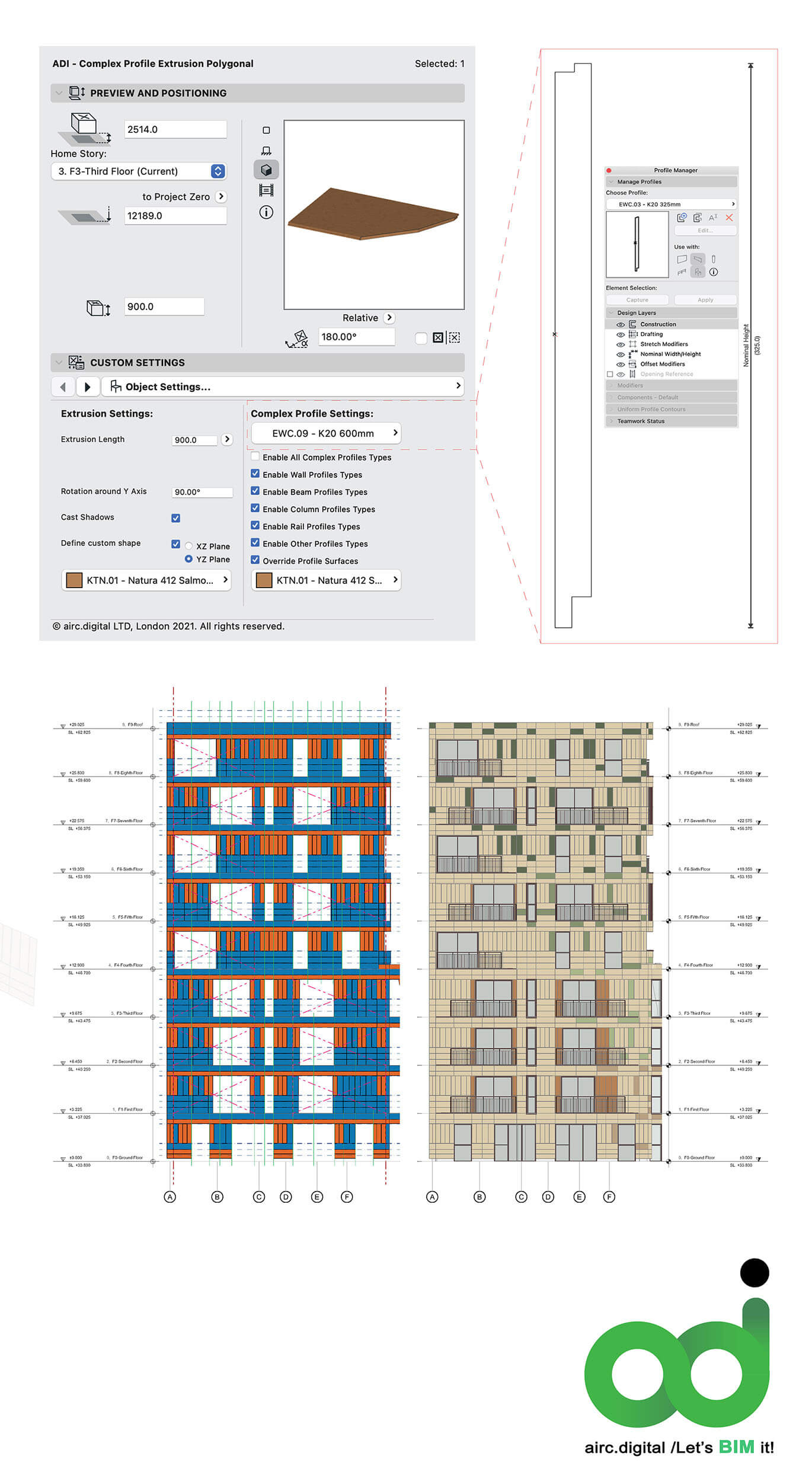Click the red delete profile X icon
Image resolution: width=812 pixels, height=1482 pixels.
(729, 218)
